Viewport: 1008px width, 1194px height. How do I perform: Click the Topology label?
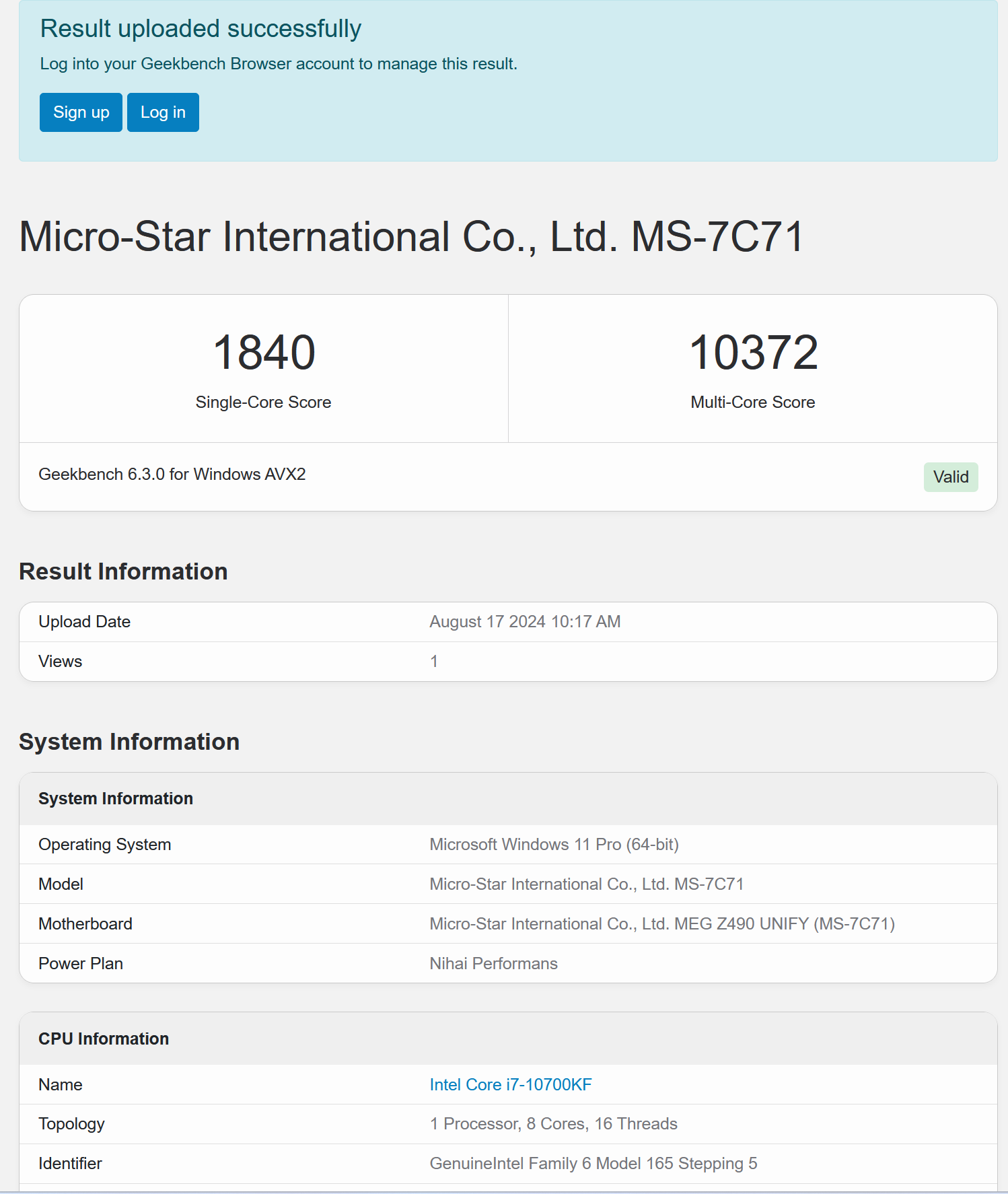(x=71, y=1124)
